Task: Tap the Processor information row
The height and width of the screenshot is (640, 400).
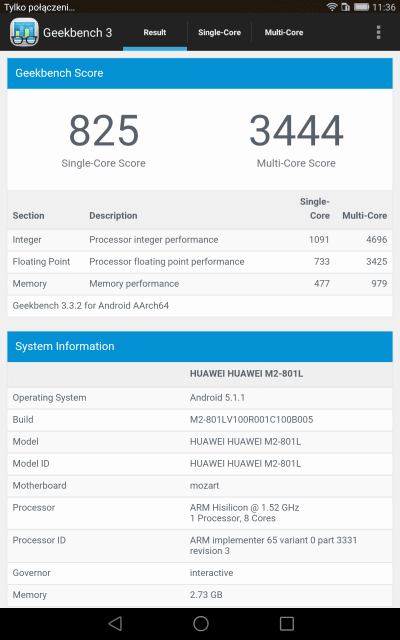Action: coord(200,513)
